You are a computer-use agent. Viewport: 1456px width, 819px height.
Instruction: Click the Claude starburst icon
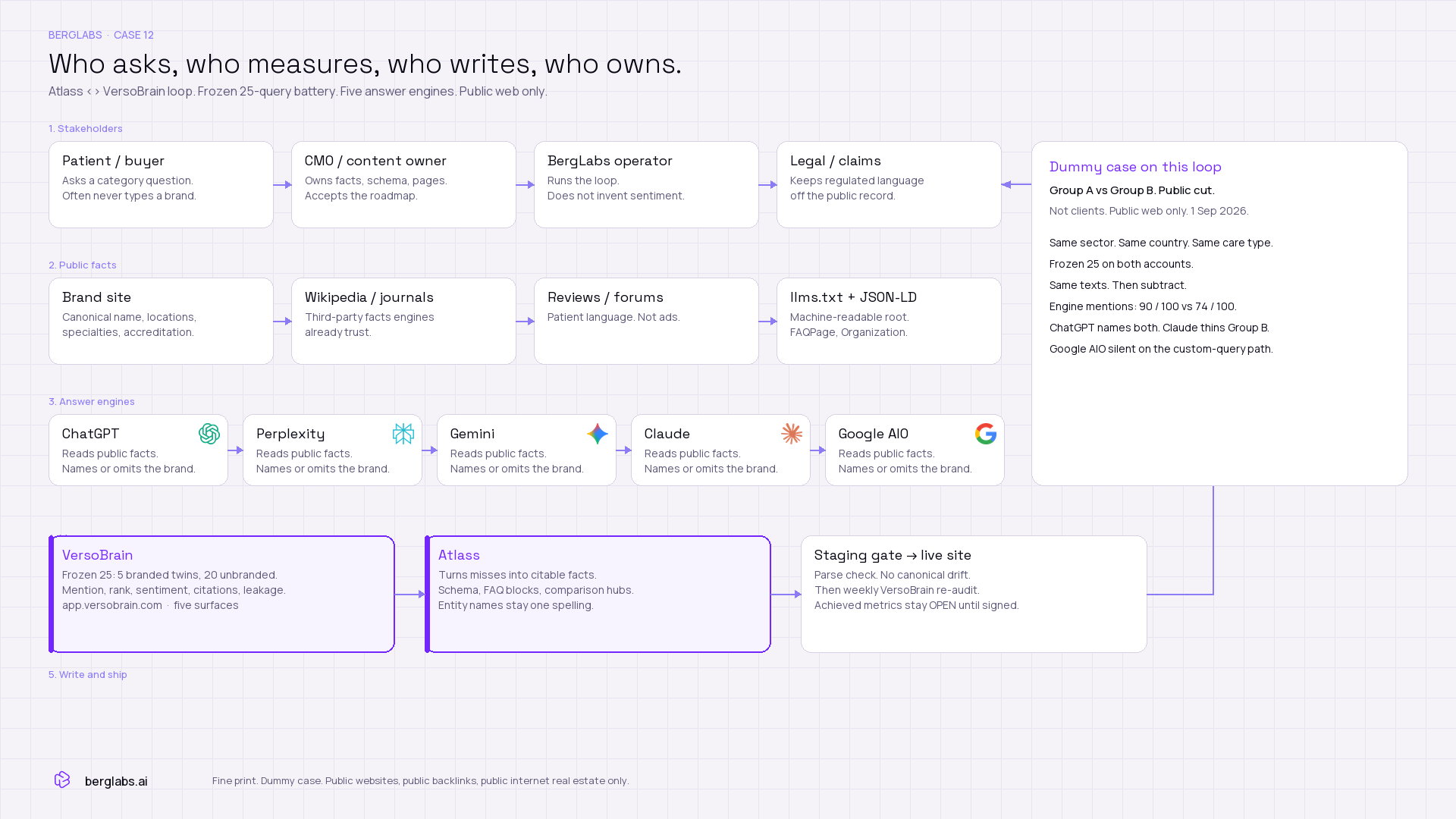coord(792,434)
